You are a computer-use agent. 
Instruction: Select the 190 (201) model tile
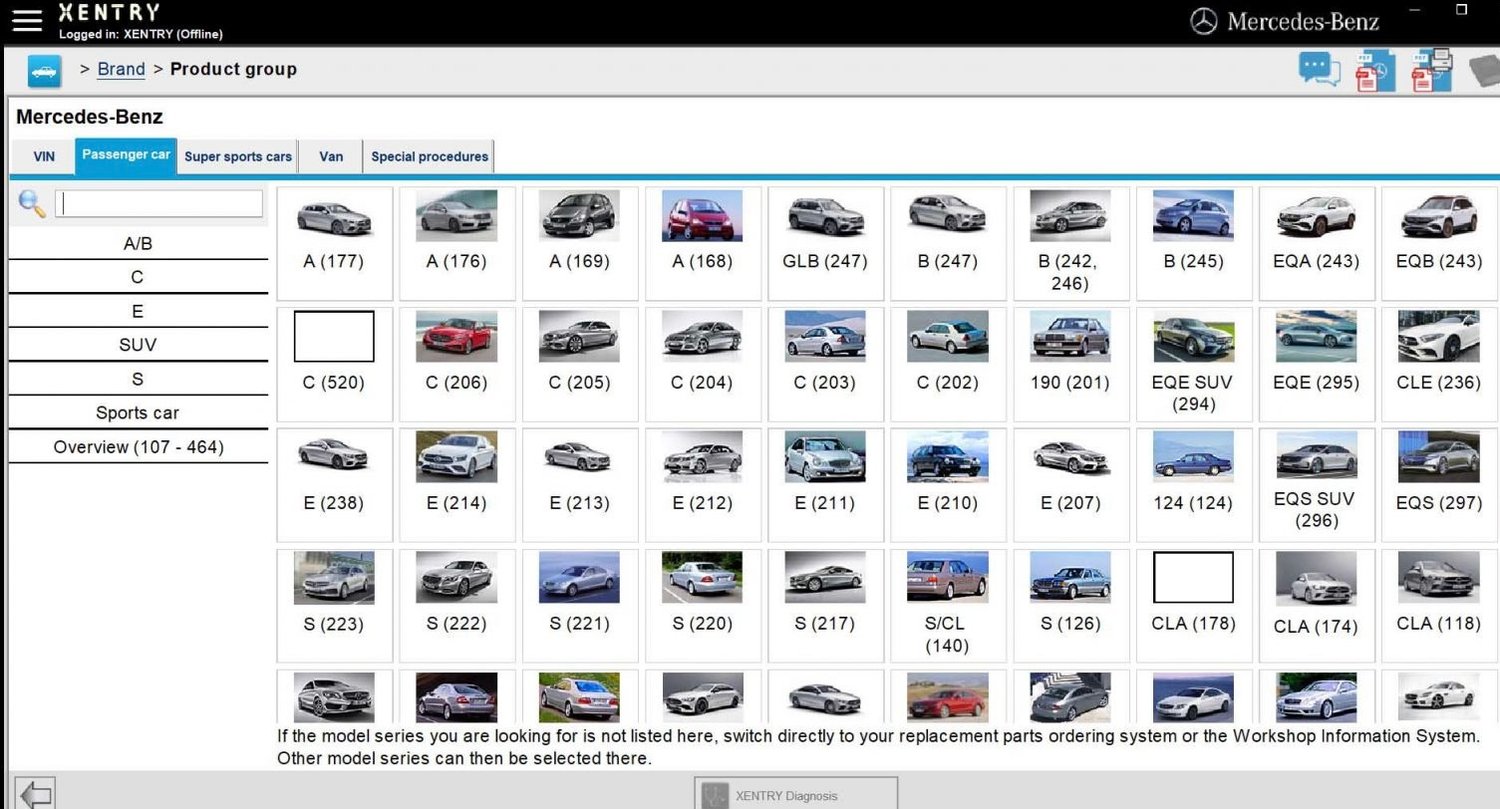click(x=1071, y=364)
